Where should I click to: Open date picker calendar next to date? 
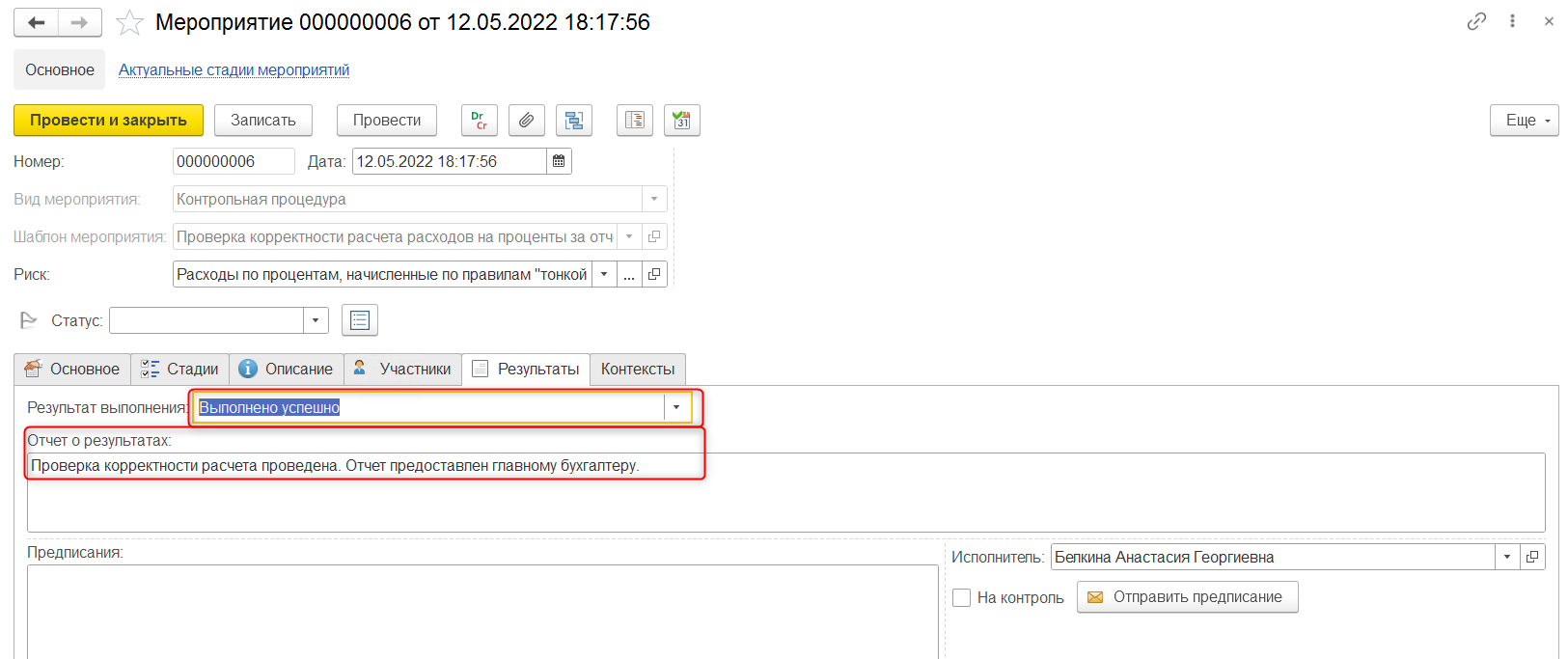coord(559,162)
